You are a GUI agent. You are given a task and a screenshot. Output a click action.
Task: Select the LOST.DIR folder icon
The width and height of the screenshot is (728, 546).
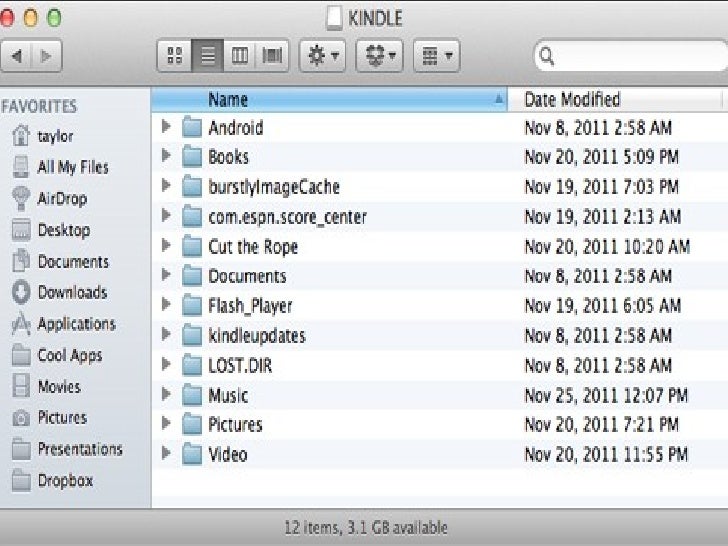coord(192,365)
